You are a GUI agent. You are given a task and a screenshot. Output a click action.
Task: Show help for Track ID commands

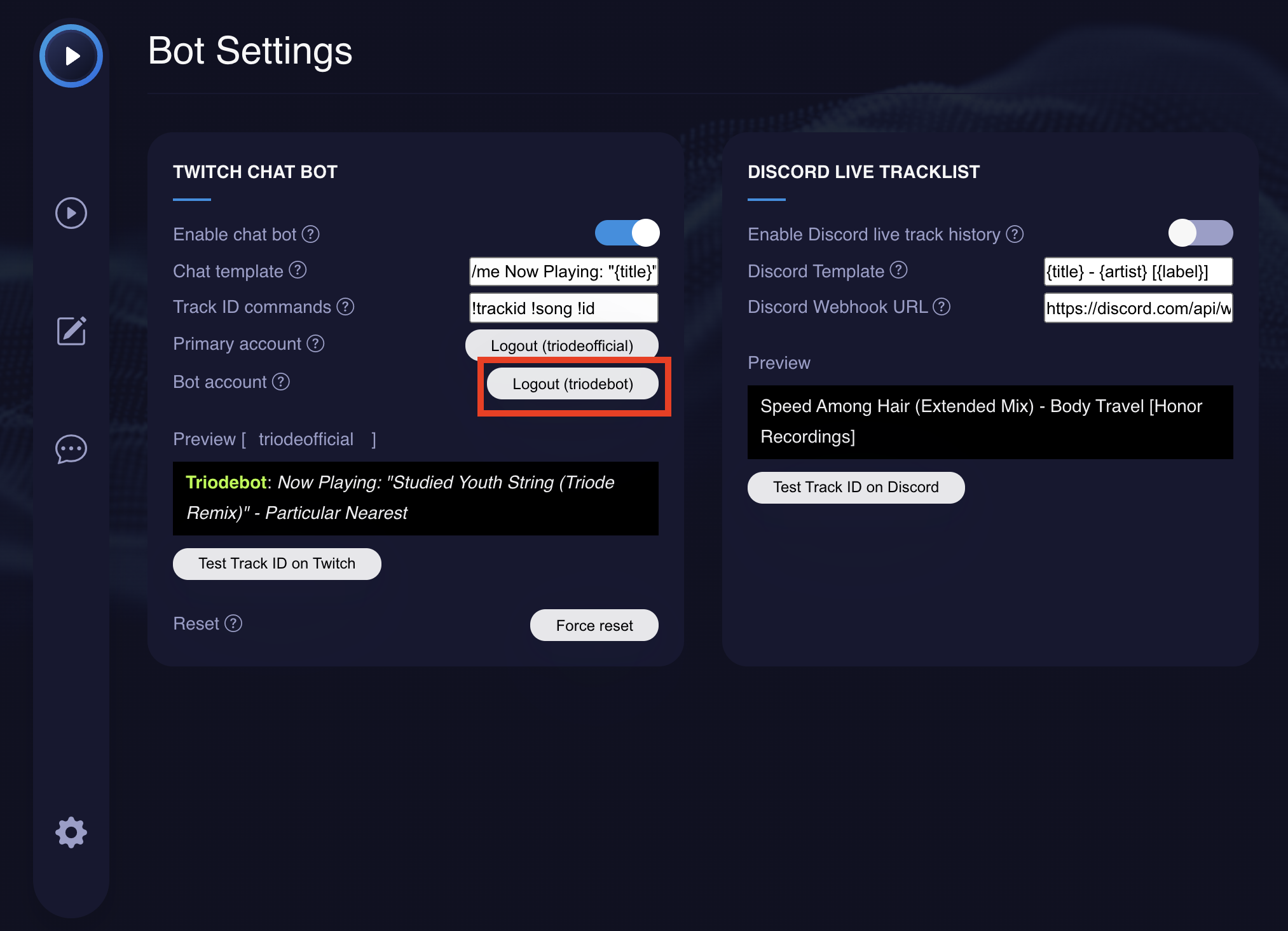(345, 307)
